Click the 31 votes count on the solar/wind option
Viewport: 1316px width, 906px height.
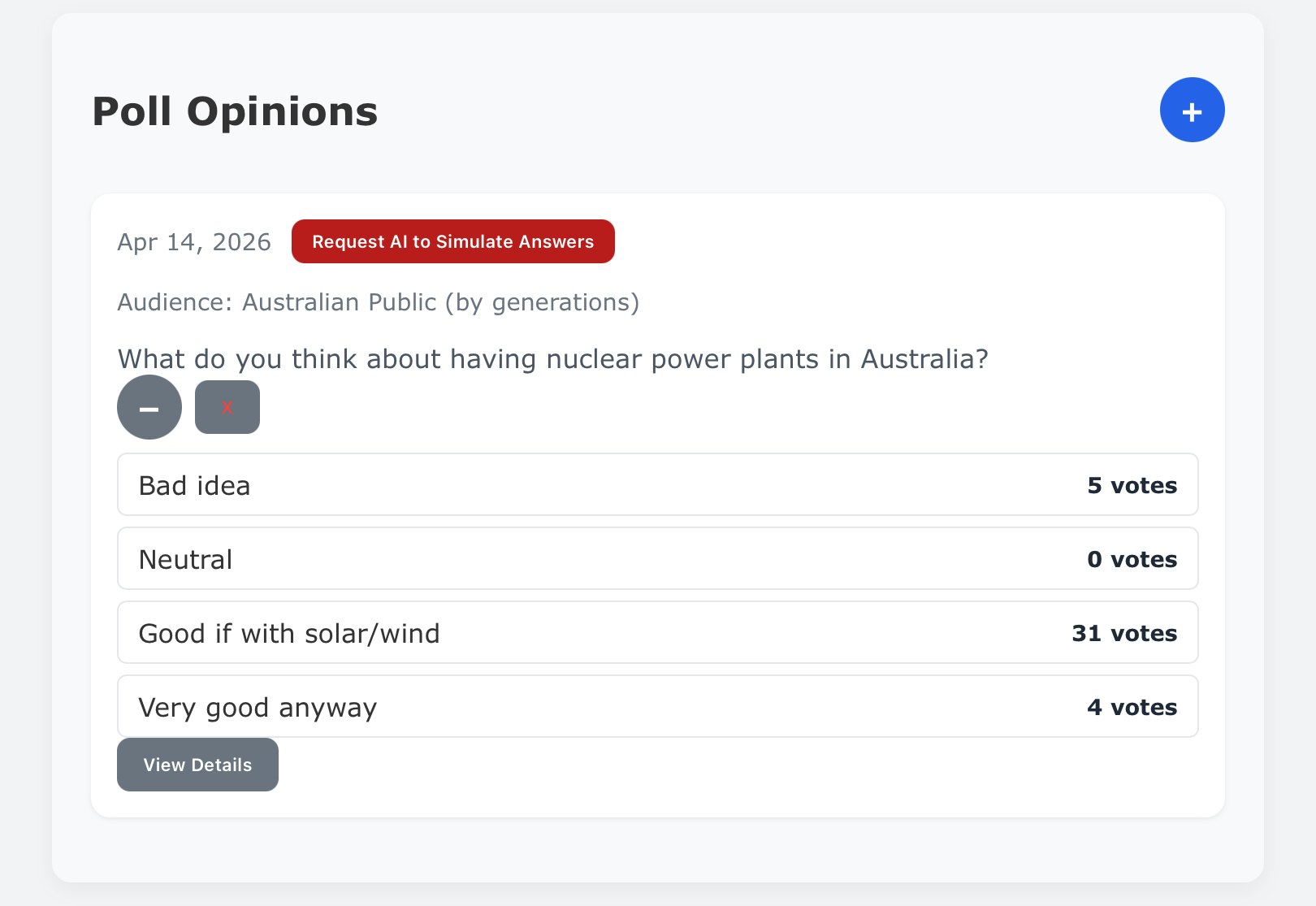1124,633
